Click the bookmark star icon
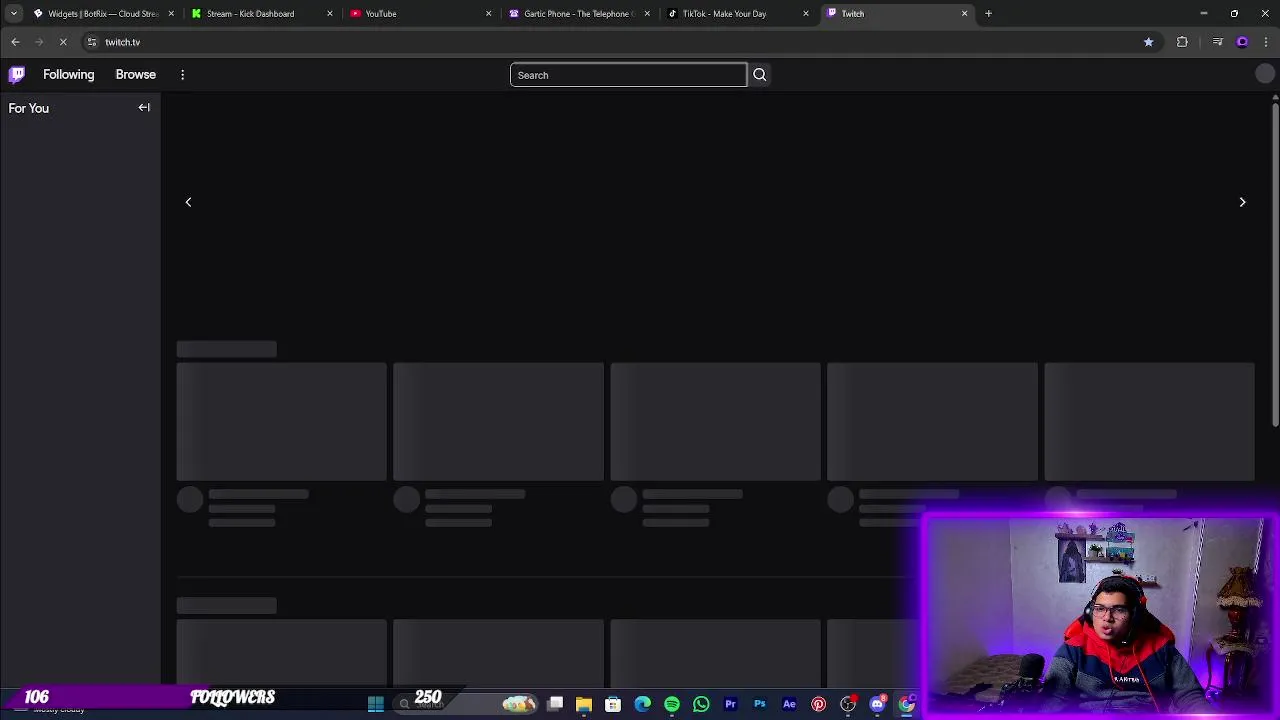1280x720 pixels. 1148,42
